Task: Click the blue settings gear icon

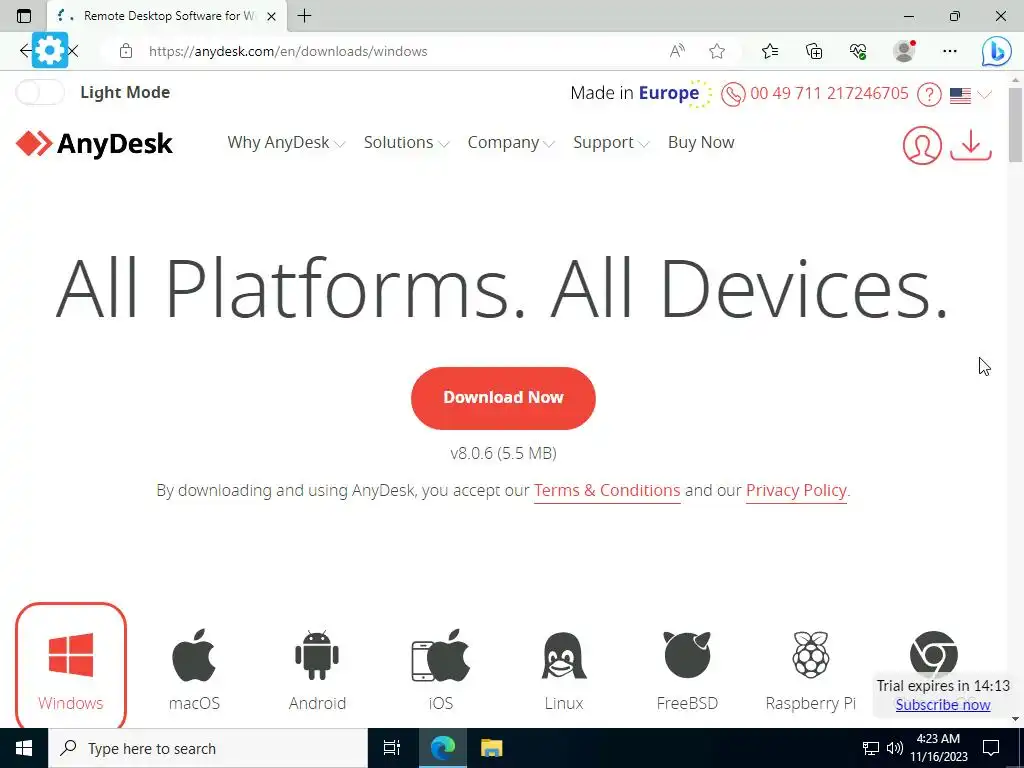Action: 50,50
